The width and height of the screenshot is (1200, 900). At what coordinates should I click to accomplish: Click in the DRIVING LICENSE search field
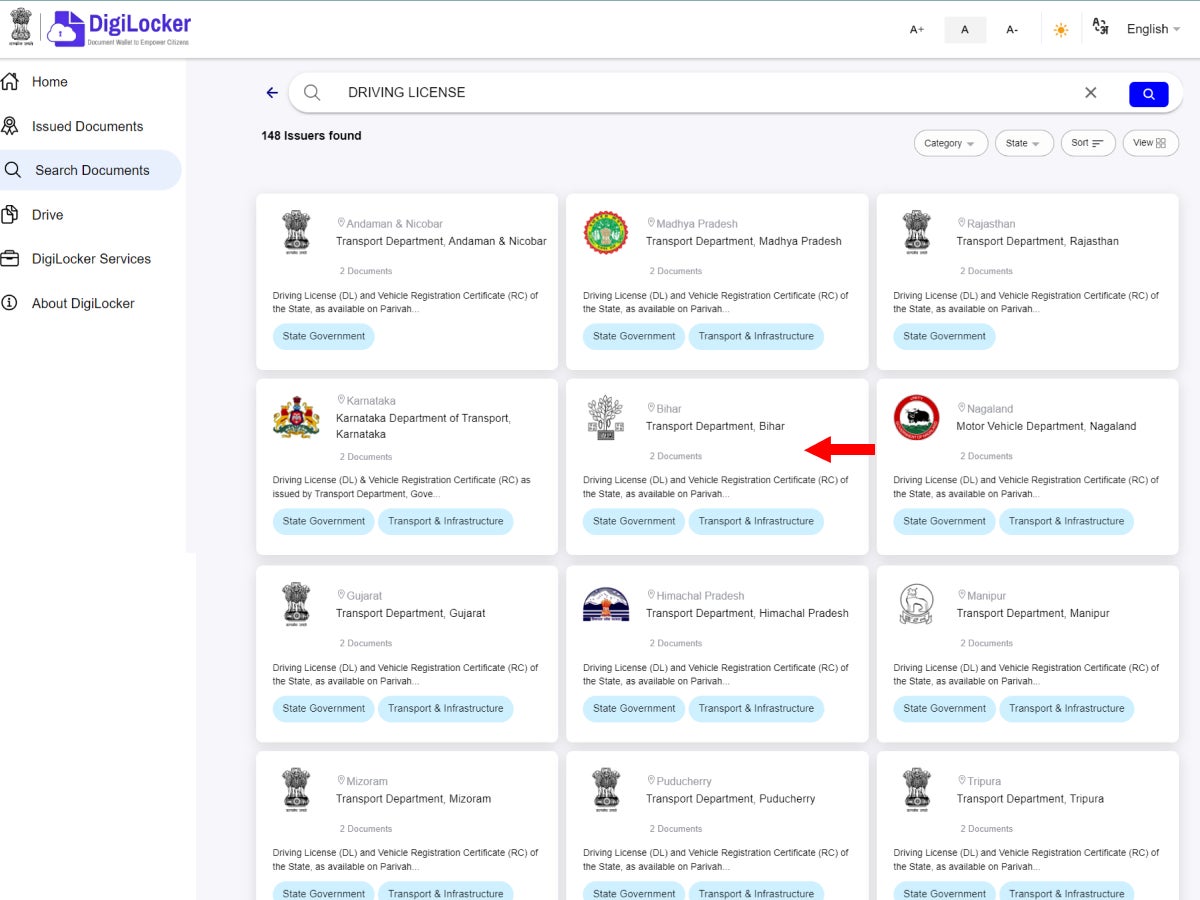tap(700, 93)
